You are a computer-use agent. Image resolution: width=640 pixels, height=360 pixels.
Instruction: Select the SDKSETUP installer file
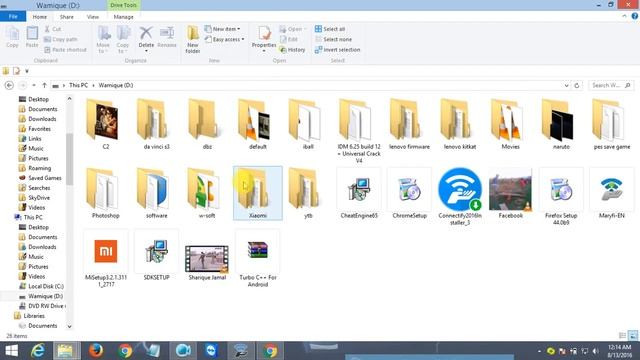156,256
